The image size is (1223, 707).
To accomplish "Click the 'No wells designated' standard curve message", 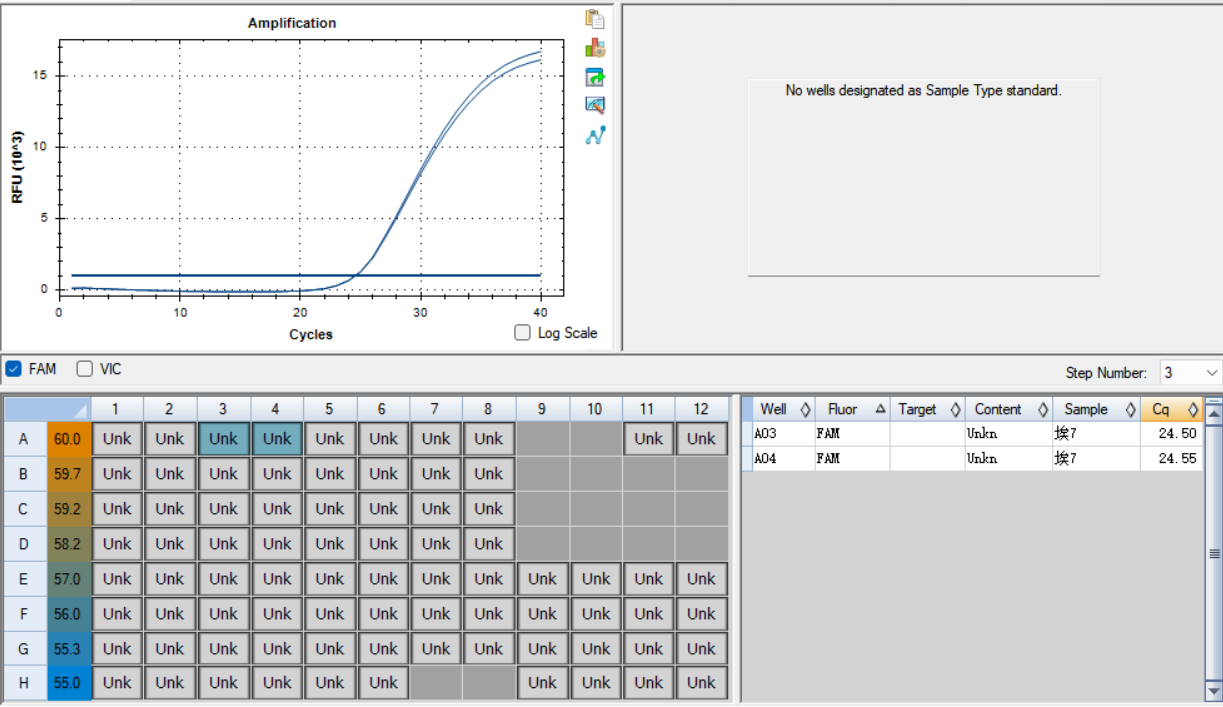I will pos(923,90).
